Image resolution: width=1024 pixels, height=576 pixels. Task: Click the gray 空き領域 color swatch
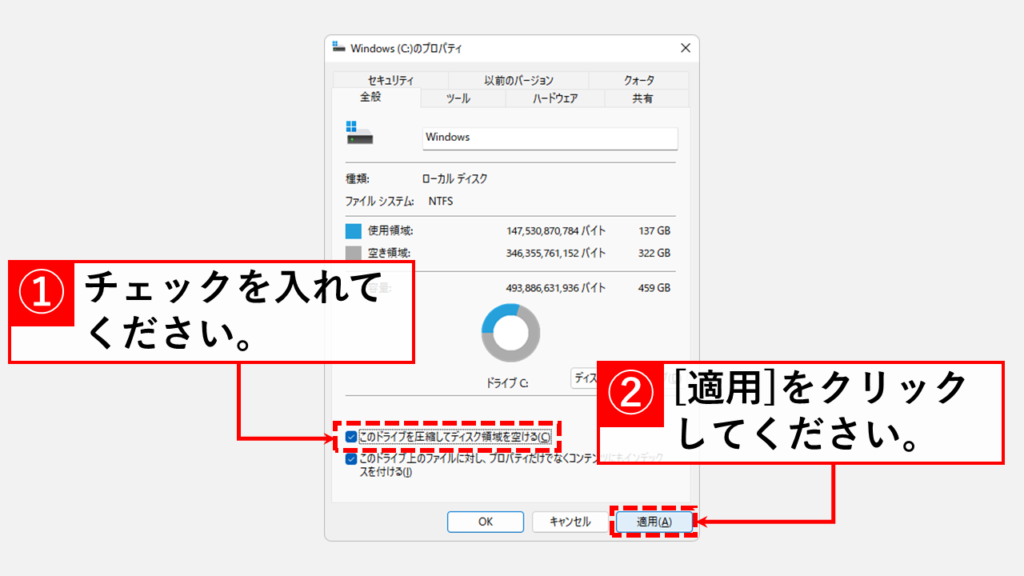coord(353,253)
